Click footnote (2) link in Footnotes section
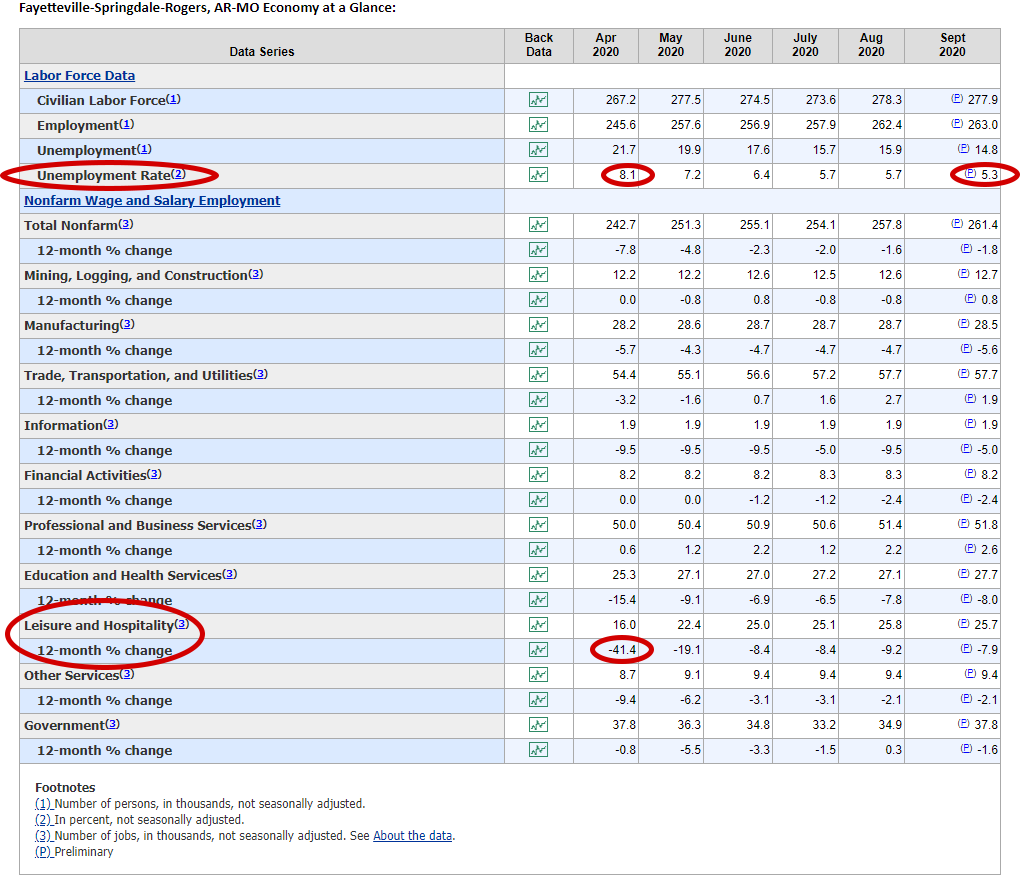1020x878 pixels. (x=44, y=820)
